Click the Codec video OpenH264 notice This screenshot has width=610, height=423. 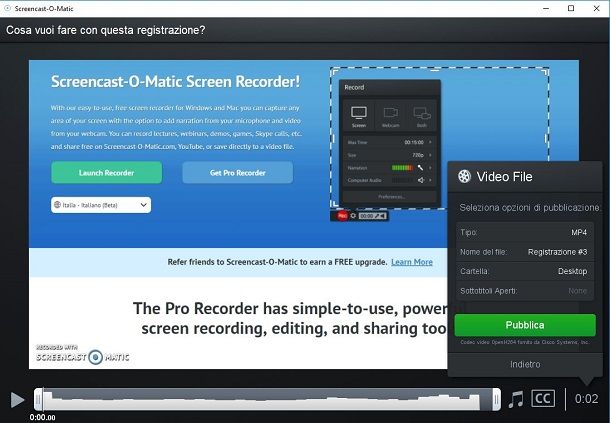[525, 342]
